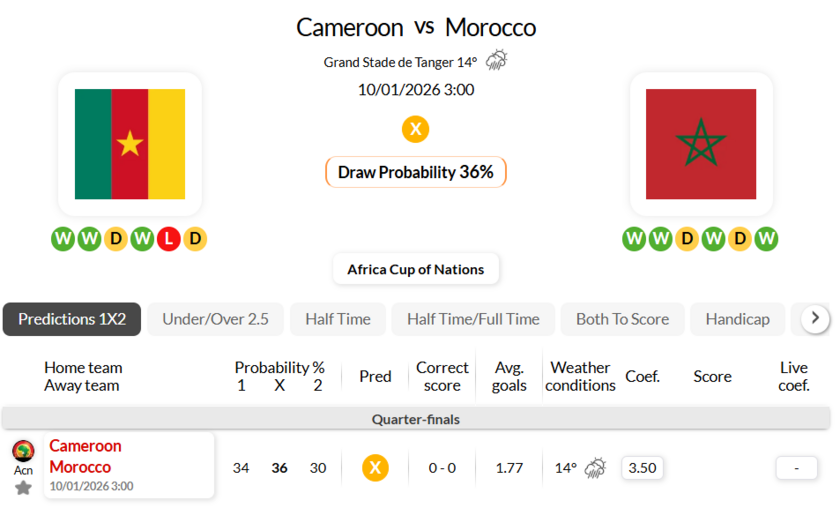Toggle the favorite star for Cameroon–Morocco match
The width and height of the screenshot is (840, 508).
23,487
